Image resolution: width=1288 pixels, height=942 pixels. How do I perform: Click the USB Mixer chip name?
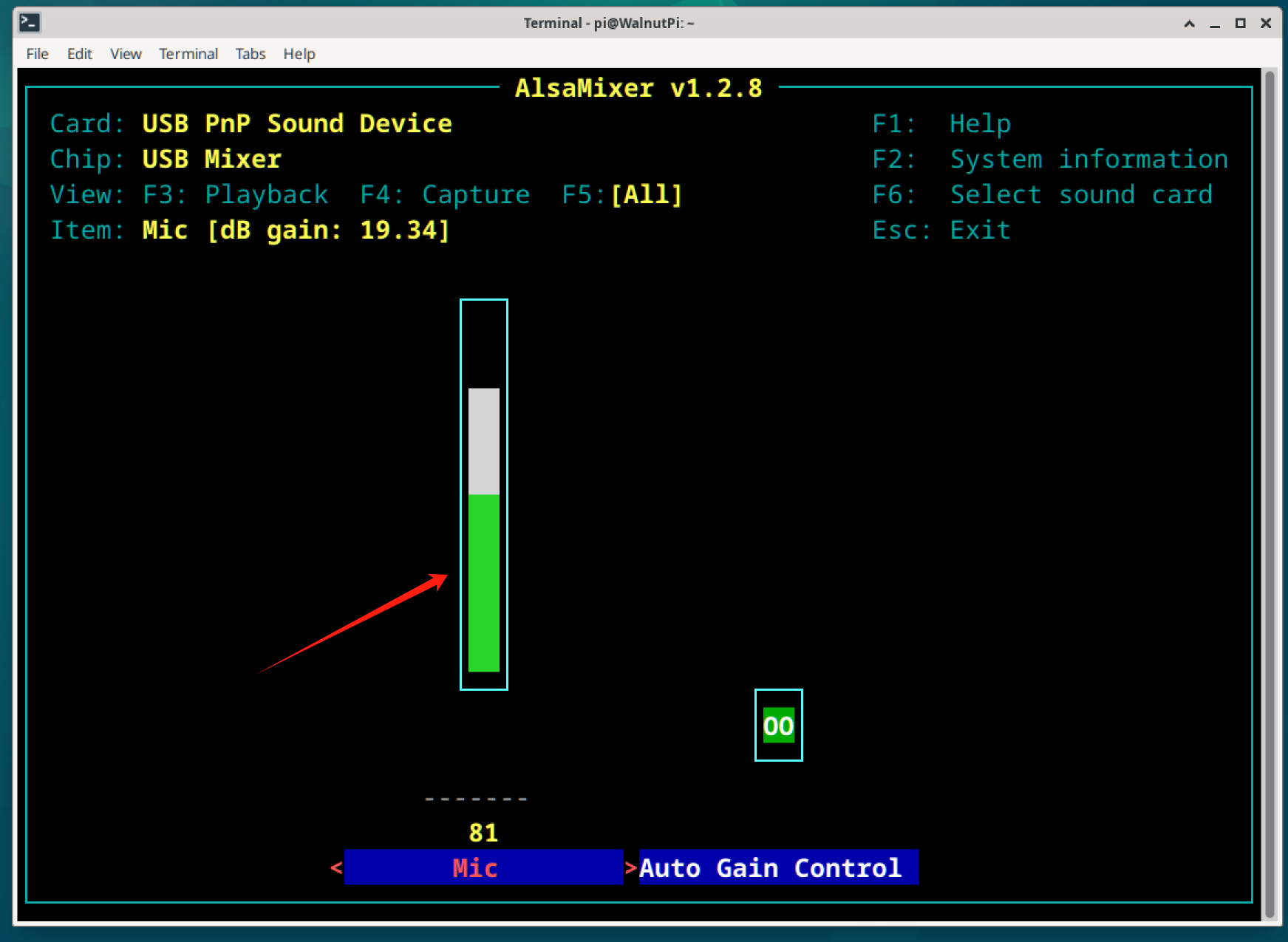pyautogui.click(x=211, y=159)
